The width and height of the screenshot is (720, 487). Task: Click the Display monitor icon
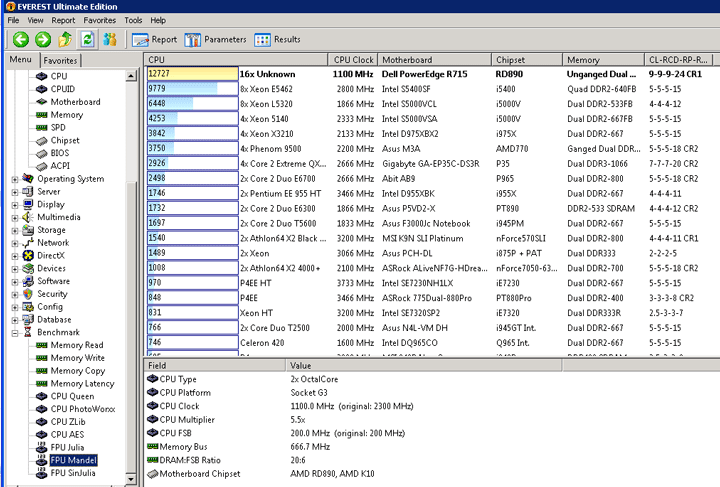[28, 204]
